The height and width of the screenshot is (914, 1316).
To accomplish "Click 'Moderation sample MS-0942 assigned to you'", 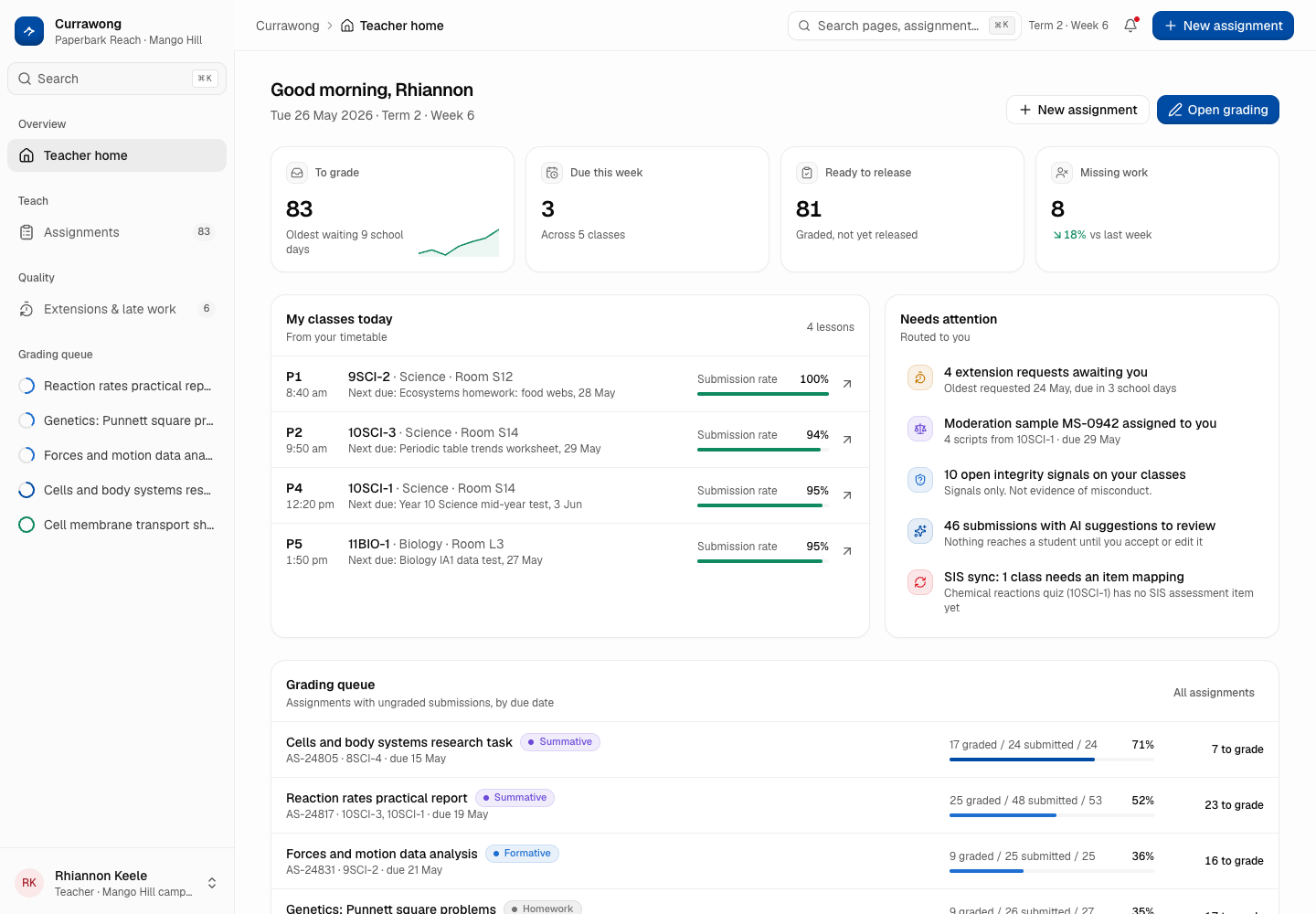I will click(1080, 423).
